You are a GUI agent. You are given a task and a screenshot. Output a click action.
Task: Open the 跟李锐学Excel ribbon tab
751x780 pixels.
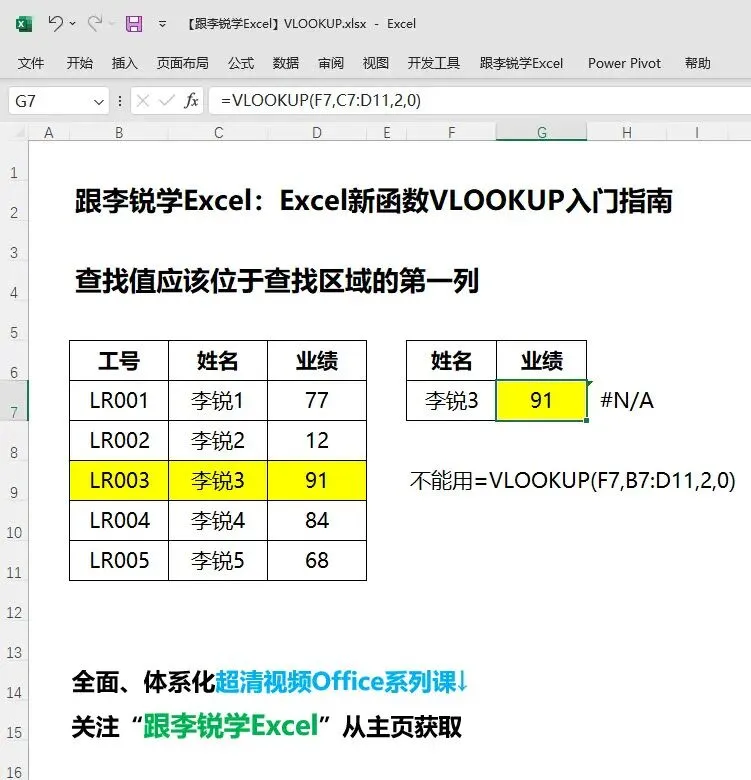coord(521,63)
